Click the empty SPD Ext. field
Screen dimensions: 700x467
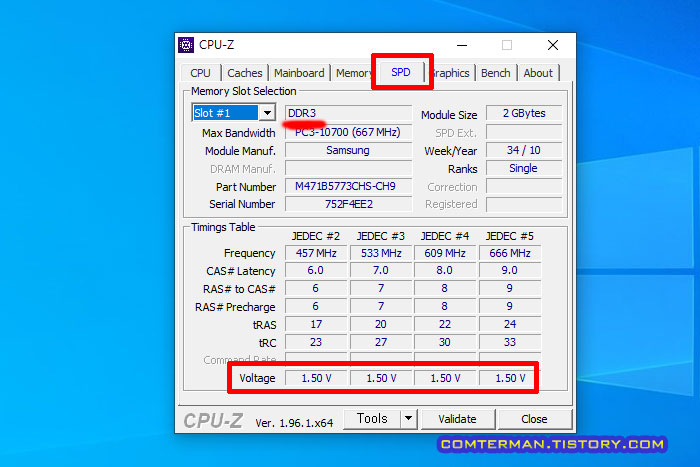(524, 132)
